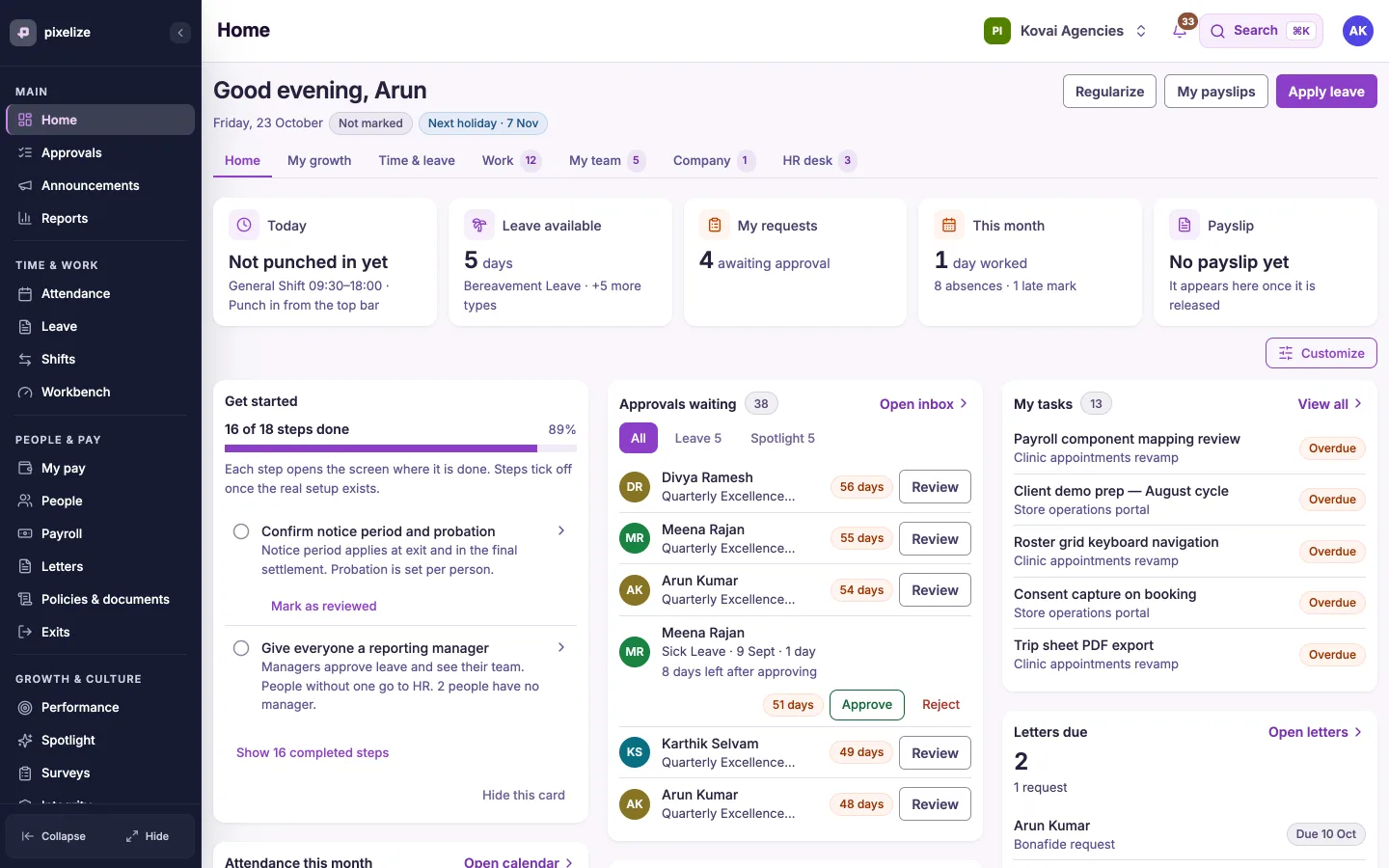The height and width of the screenshot is (868, 1389).
Task: Open calendar for Attendance this month
Action: click(x=519, y=861)
